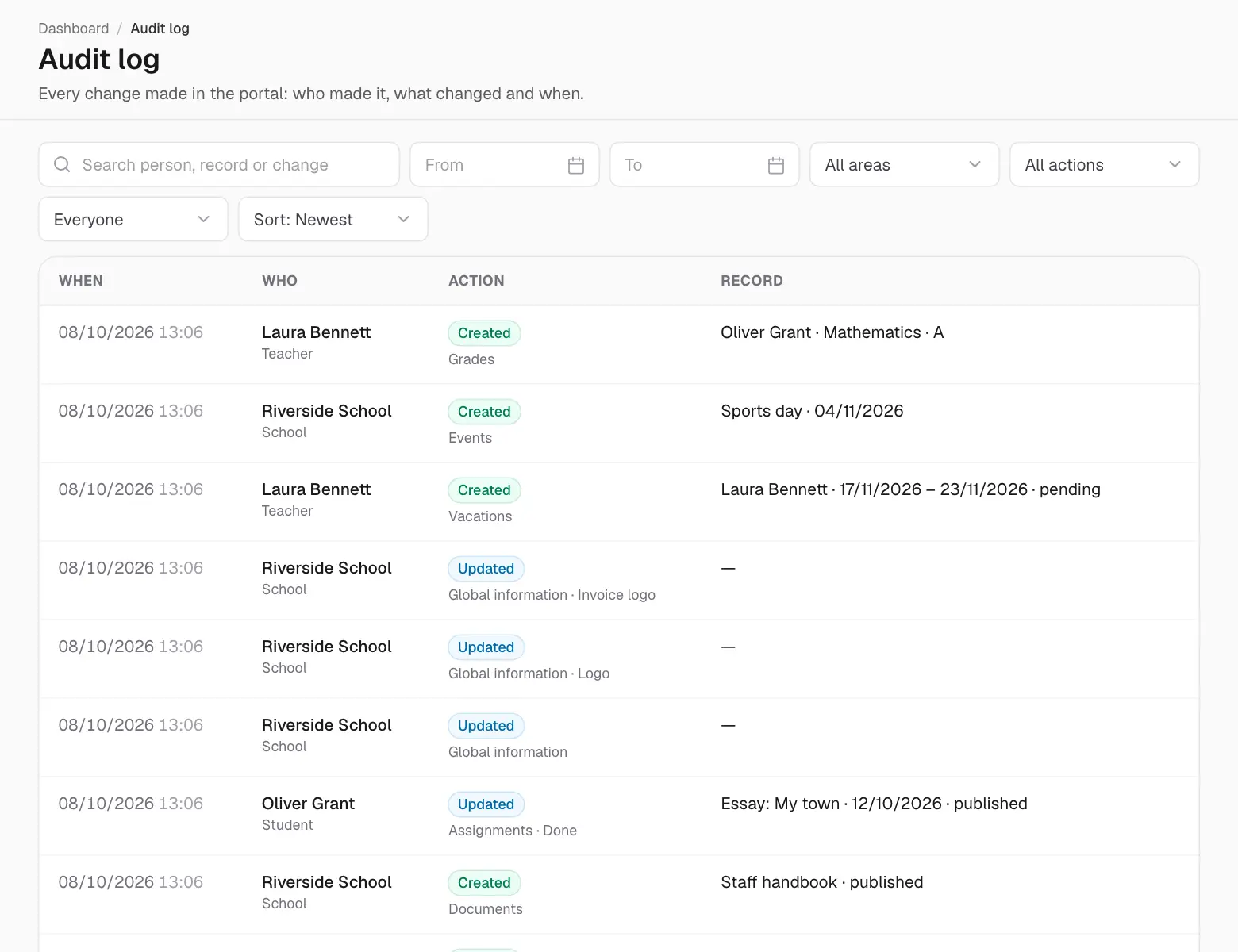Click the Everyone filter chevron
This screenshot has height=952, width=1238.
tap(204, 220)
